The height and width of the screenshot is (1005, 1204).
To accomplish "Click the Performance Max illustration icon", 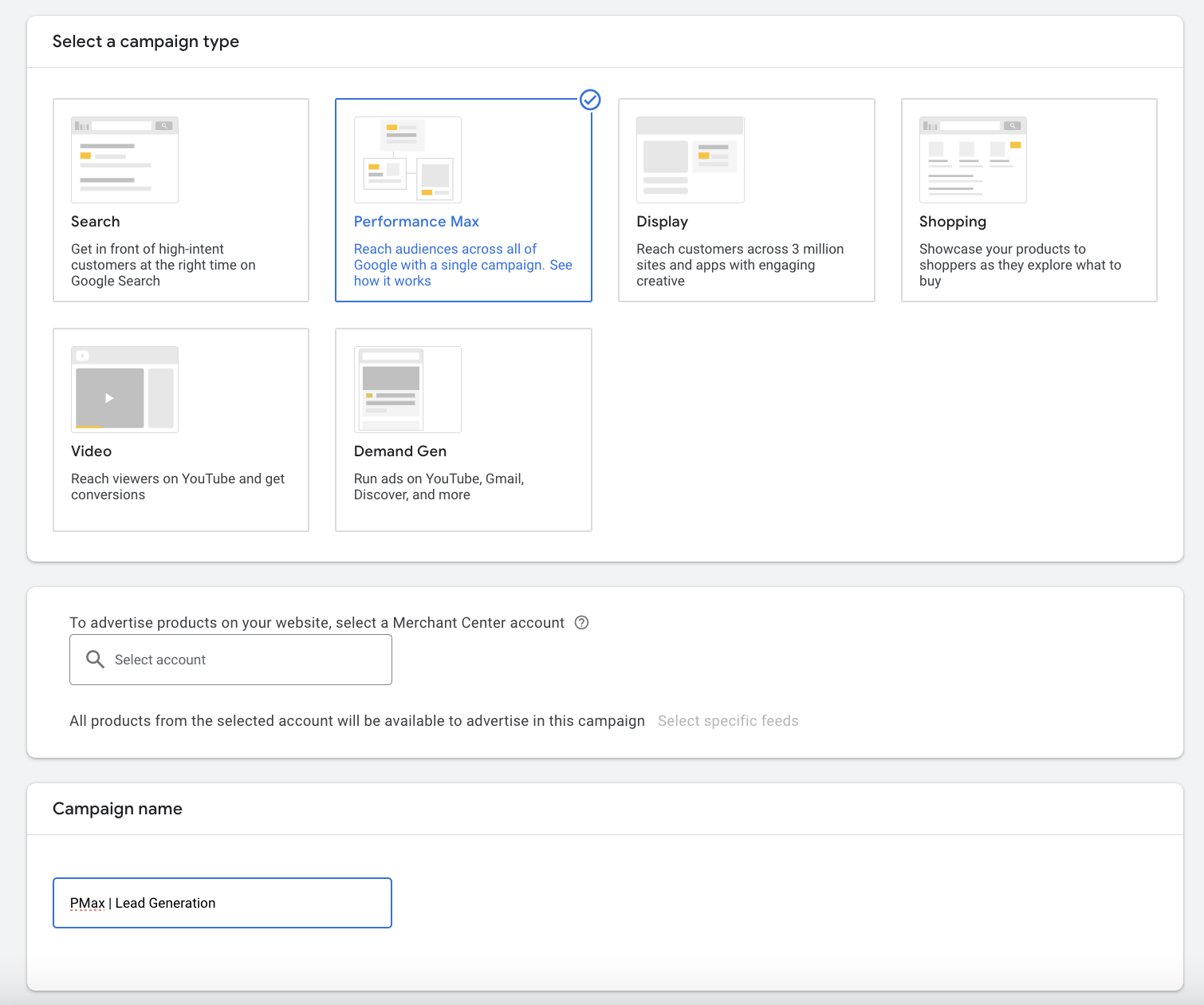I will 407,160.
